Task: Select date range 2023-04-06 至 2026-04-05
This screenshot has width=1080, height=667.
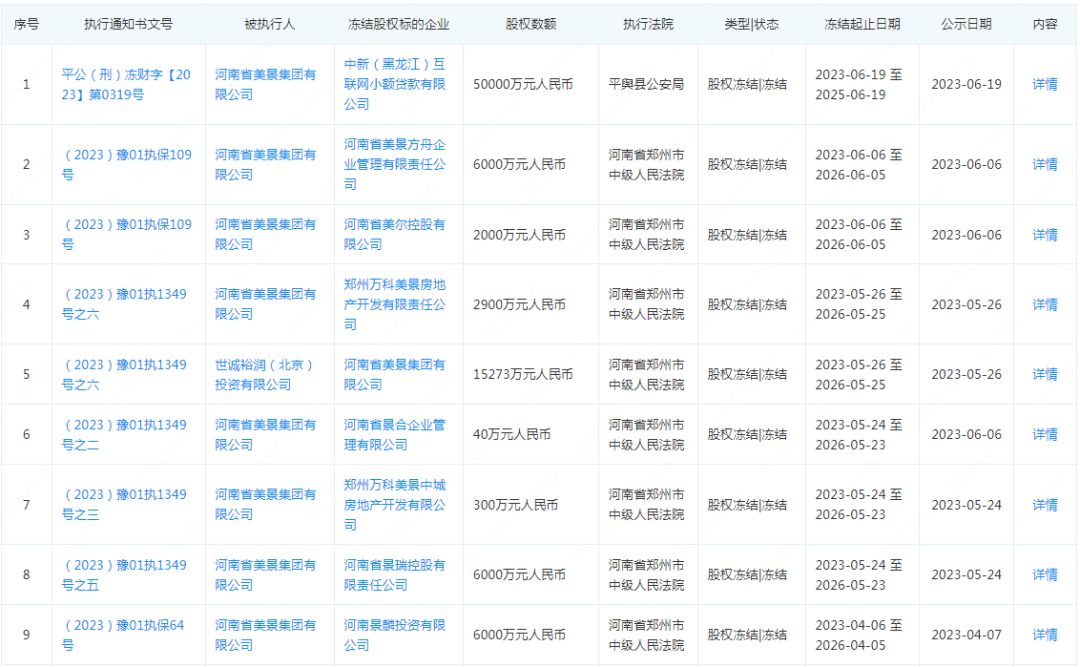Action: pyautogui.click(x=859, y=635)
